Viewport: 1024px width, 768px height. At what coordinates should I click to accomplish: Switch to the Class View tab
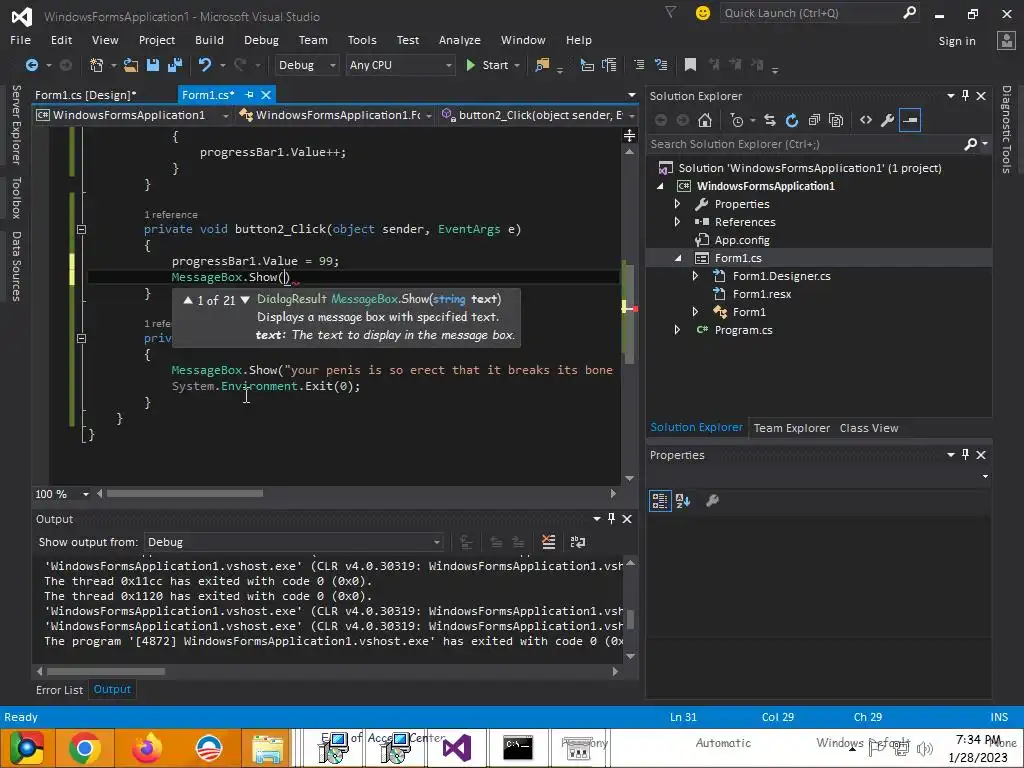[x=869, y=428]
